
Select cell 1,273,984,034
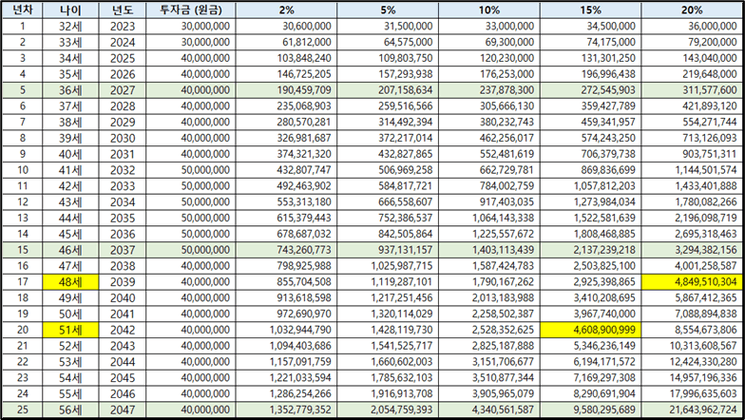(591, 202)
